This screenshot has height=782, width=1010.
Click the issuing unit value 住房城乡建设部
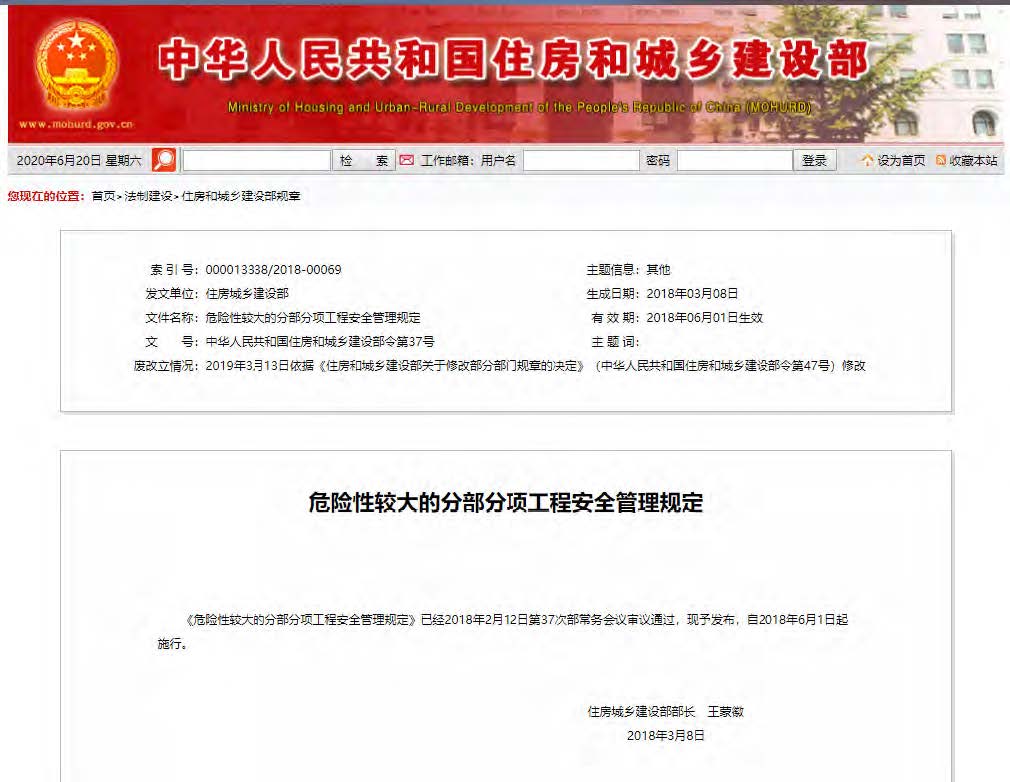click(247, 294)
